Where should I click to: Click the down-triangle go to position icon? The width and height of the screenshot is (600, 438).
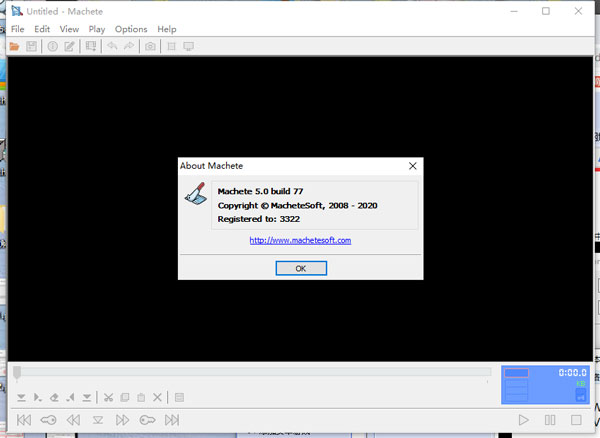coord(98,420)
